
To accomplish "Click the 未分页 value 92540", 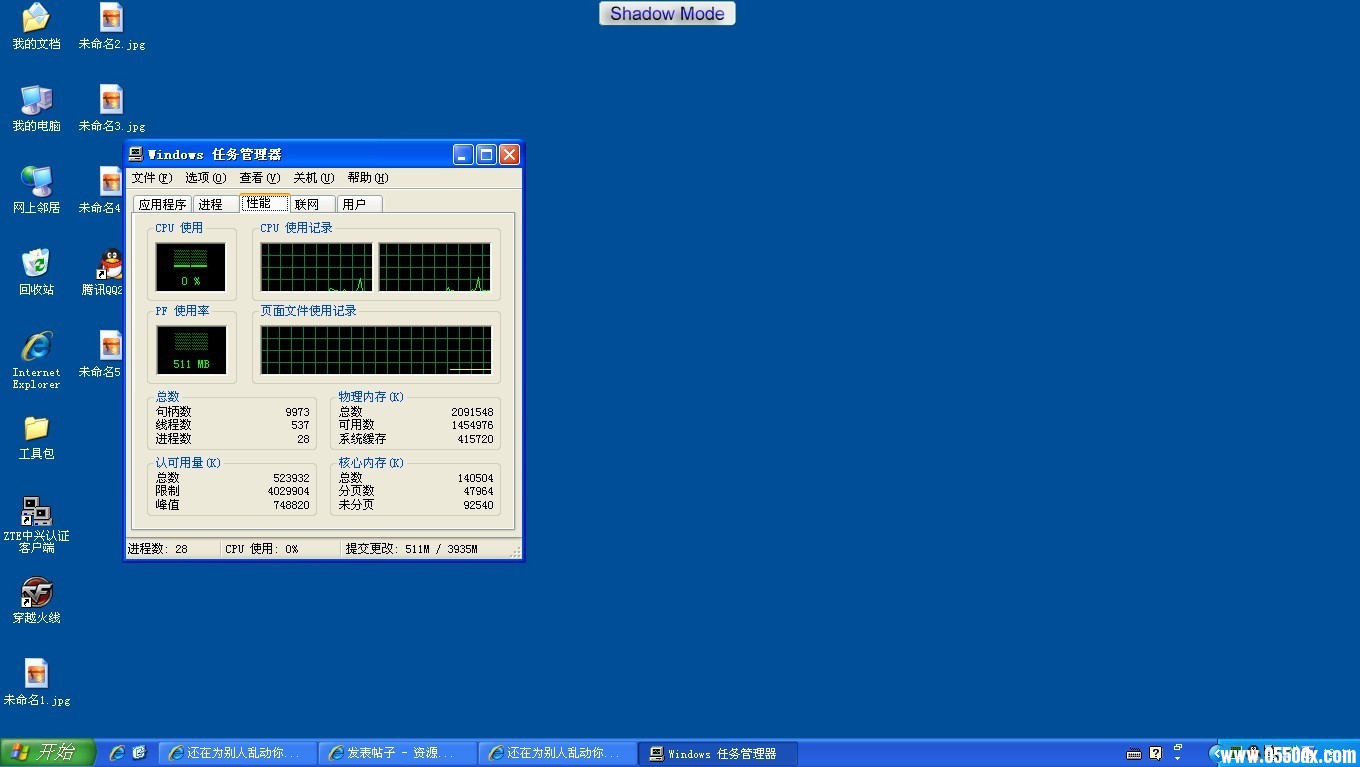I will point(478,505).
